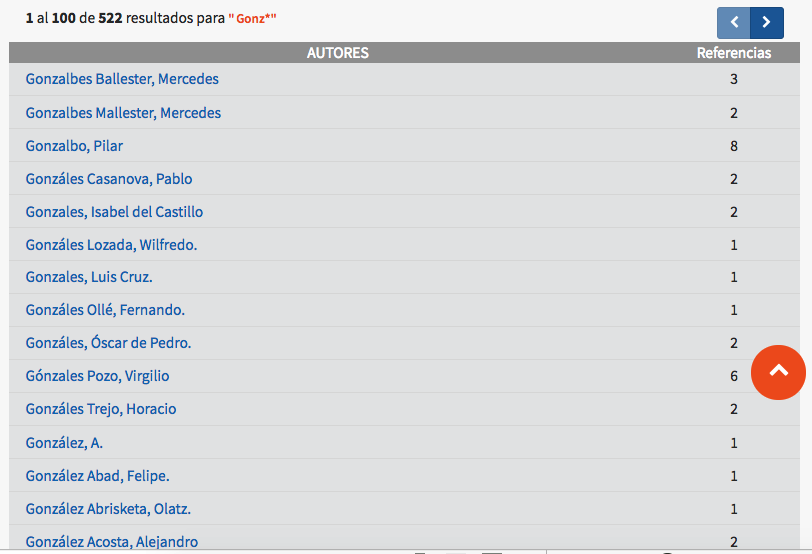812x554 pixels.
Task: View González Abrisketa, Olatz references
Action: (108, 509)
